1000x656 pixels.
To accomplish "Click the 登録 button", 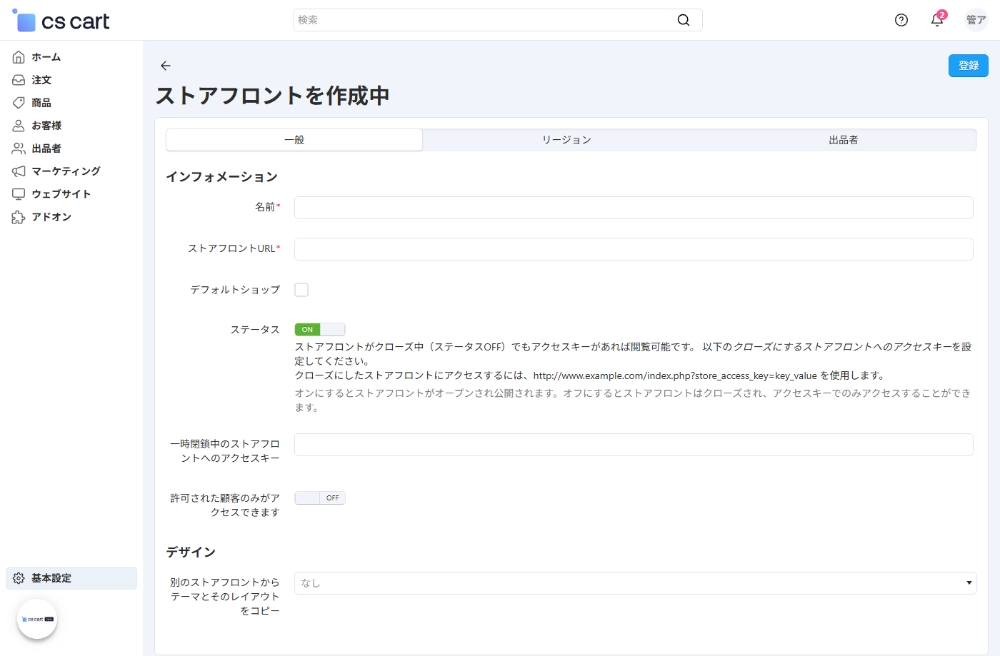I will [967, 66].
